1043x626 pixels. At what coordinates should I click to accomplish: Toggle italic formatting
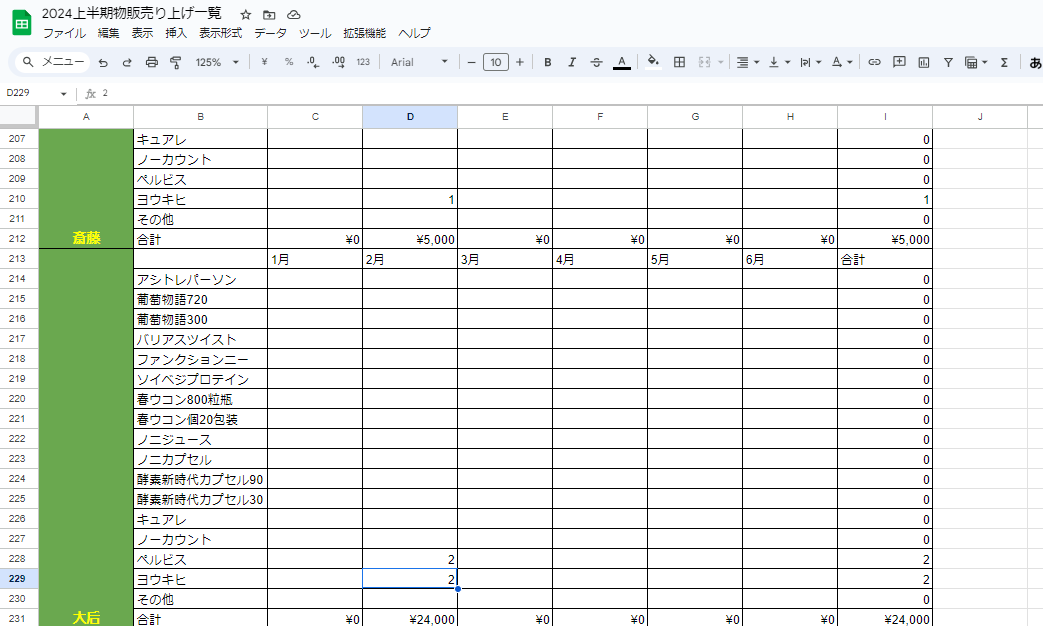point(572,62)
